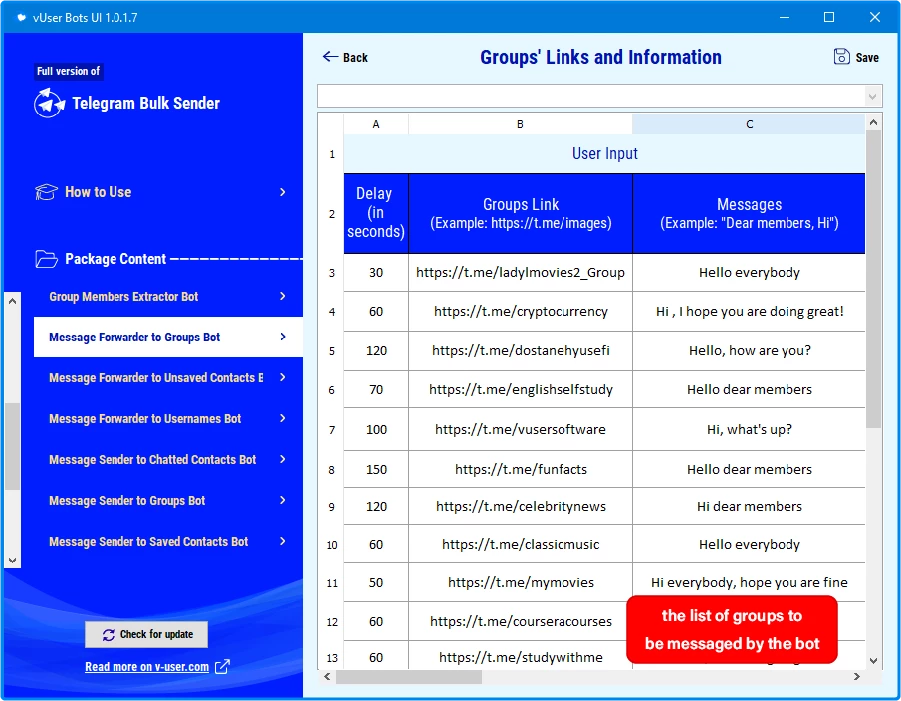
Task: Open Group Members Extractor Bot menu item
Action: point(168,296)
